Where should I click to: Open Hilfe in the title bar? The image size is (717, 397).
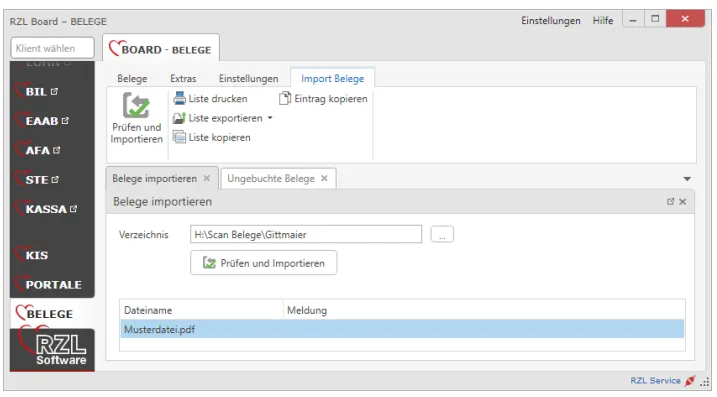[x=603, y=21]
